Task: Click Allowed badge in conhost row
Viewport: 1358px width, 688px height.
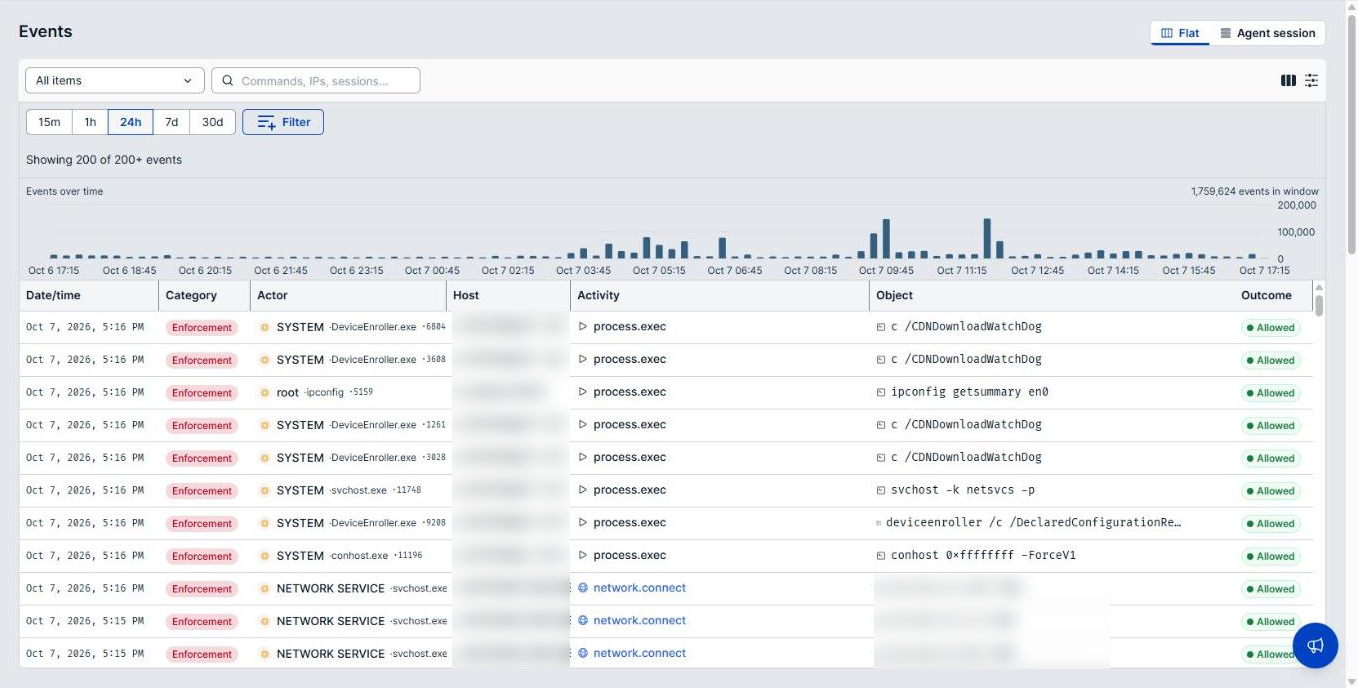Action: (x=1271, y=556)
